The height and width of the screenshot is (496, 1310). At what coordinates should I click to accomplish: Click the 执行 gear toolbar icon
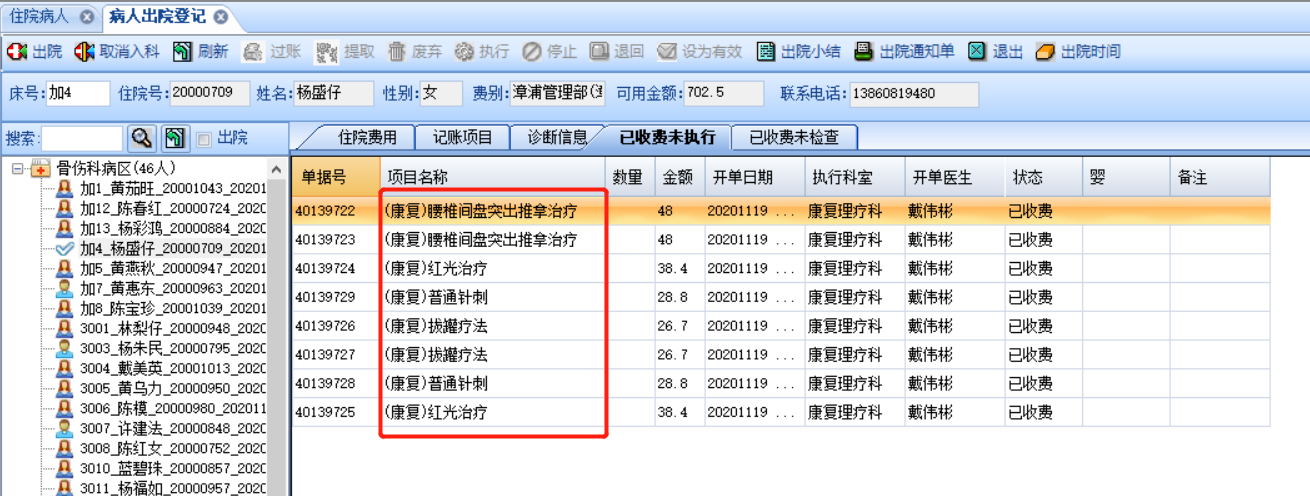pos(464,51)
